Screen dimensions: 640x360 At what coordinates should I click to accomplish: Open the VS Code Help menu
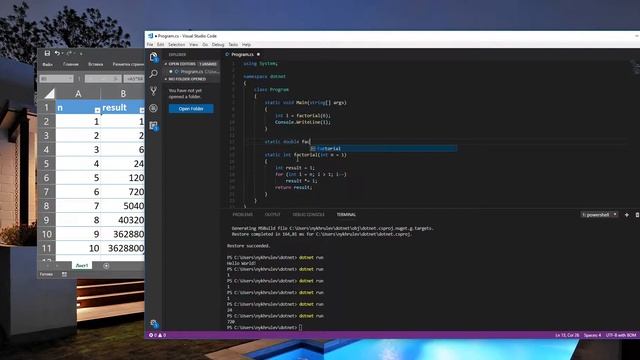click(247, 44)
